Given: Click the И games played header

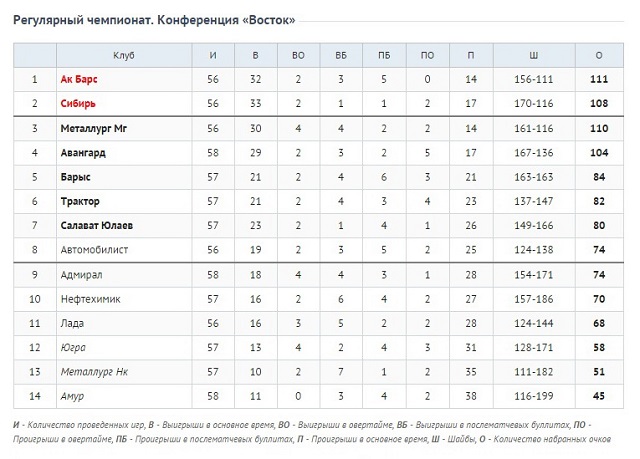Looking at the screenshot, I should point(213,55).
